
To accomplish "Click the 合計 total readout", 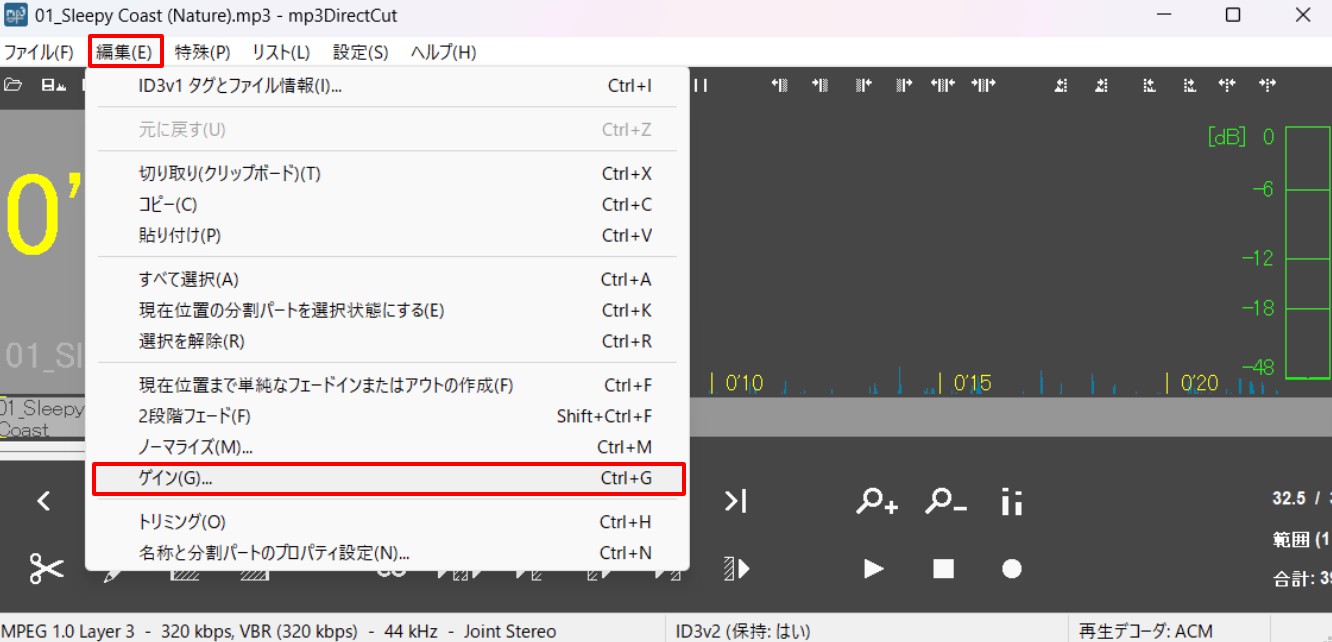I will point(1303,577).
